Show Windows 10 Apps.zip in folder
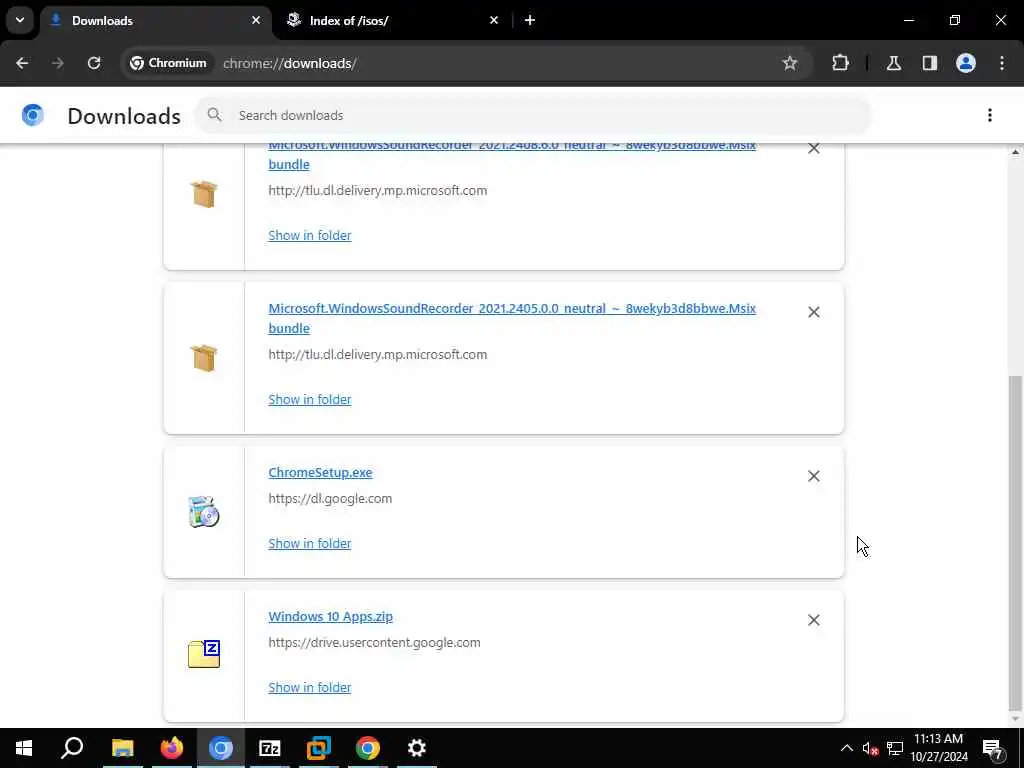 point(310,687)
